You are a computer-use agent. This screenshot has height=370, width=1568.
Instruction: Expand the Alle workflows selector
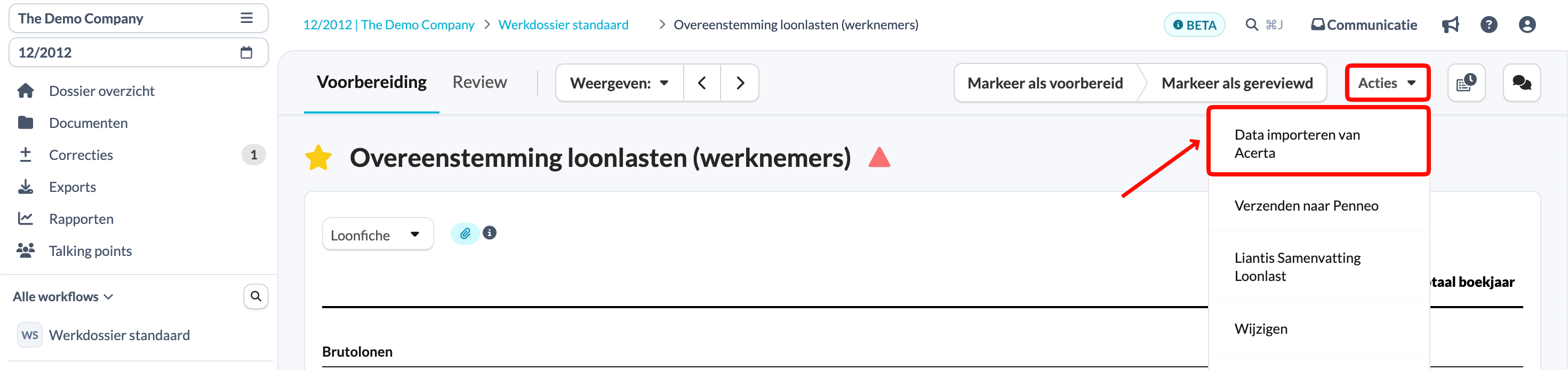63,296
